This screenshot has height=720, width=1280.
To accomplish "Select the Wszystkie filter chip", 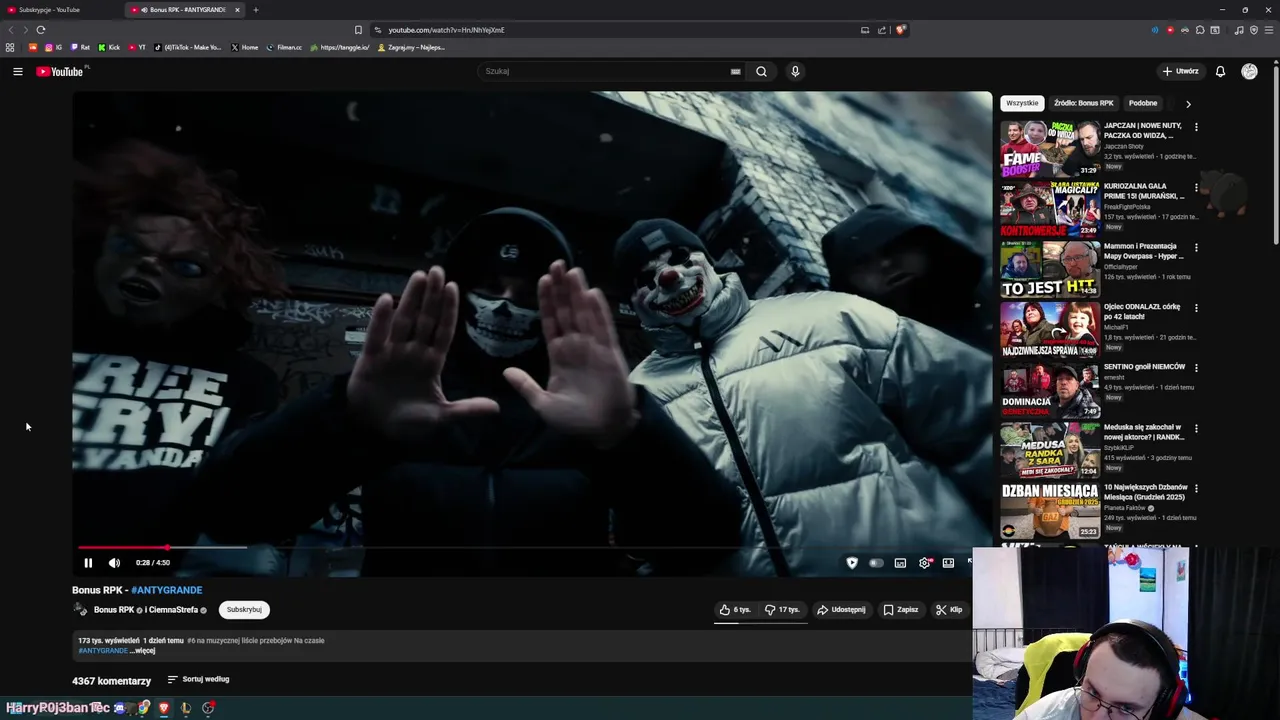I will 1022,103.
